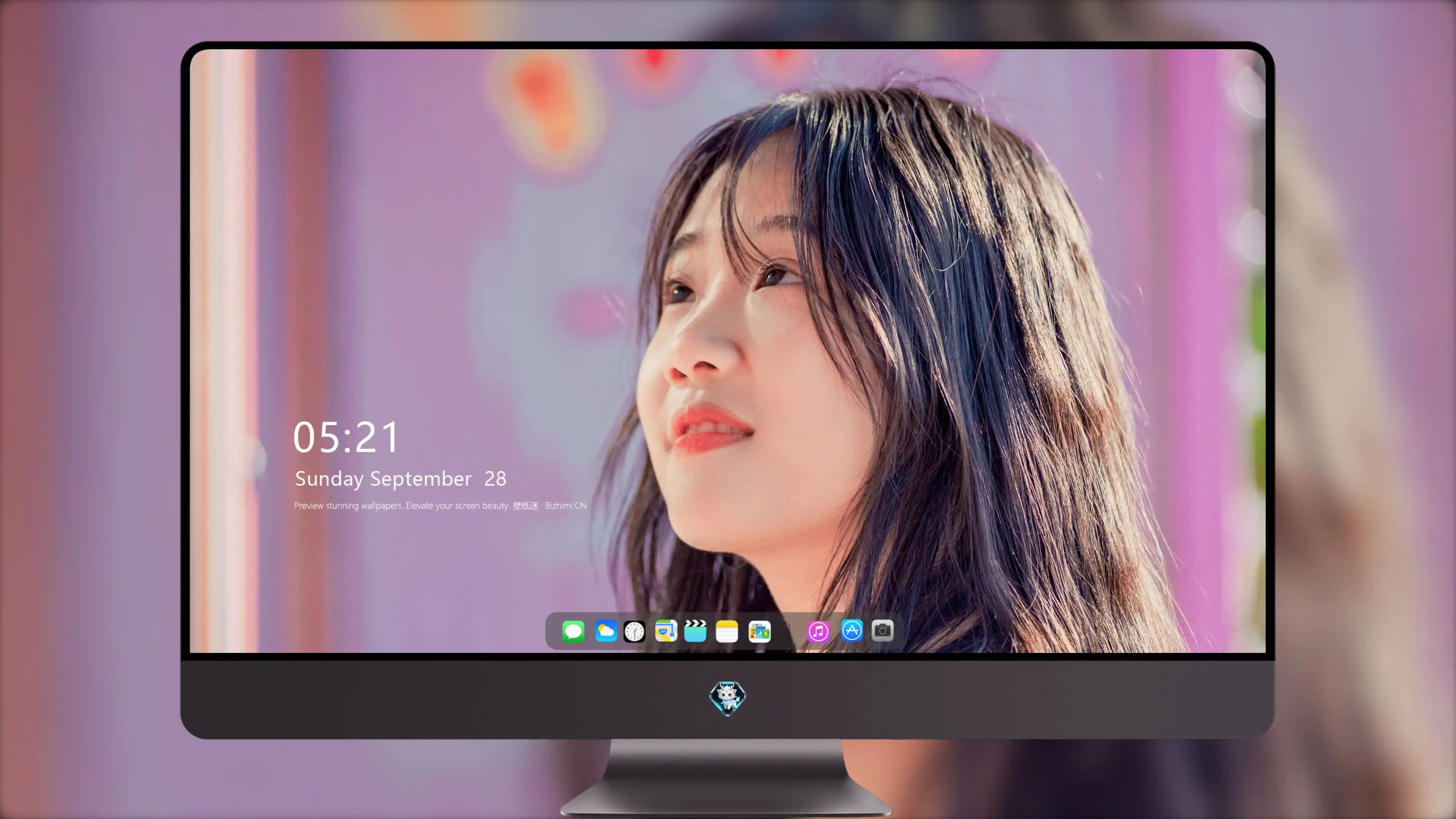
Task: Open the Maps icon in the dock
Action: [x=666, y=631]
